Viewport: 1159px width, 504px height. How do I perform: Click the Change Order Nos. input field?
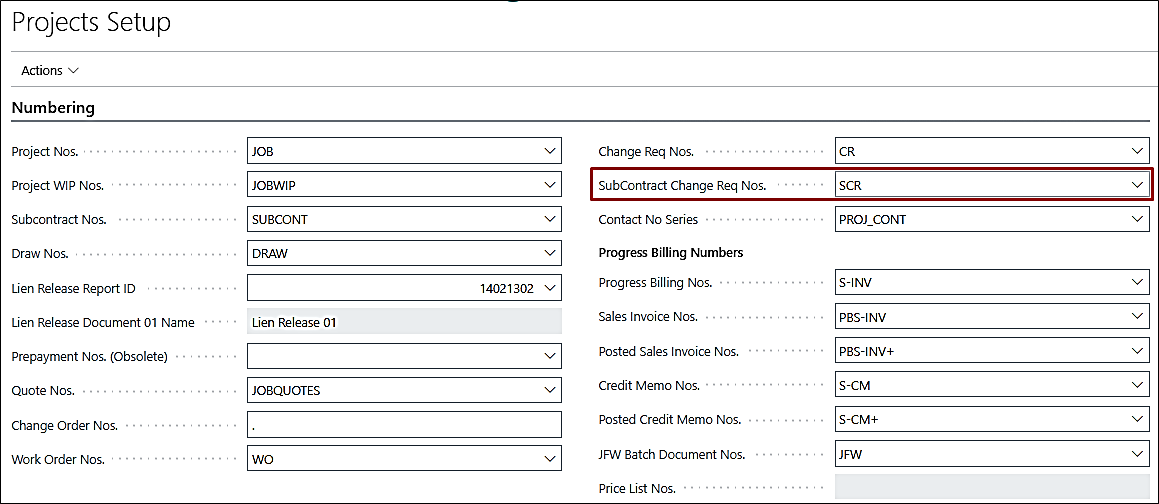[404, 425]
